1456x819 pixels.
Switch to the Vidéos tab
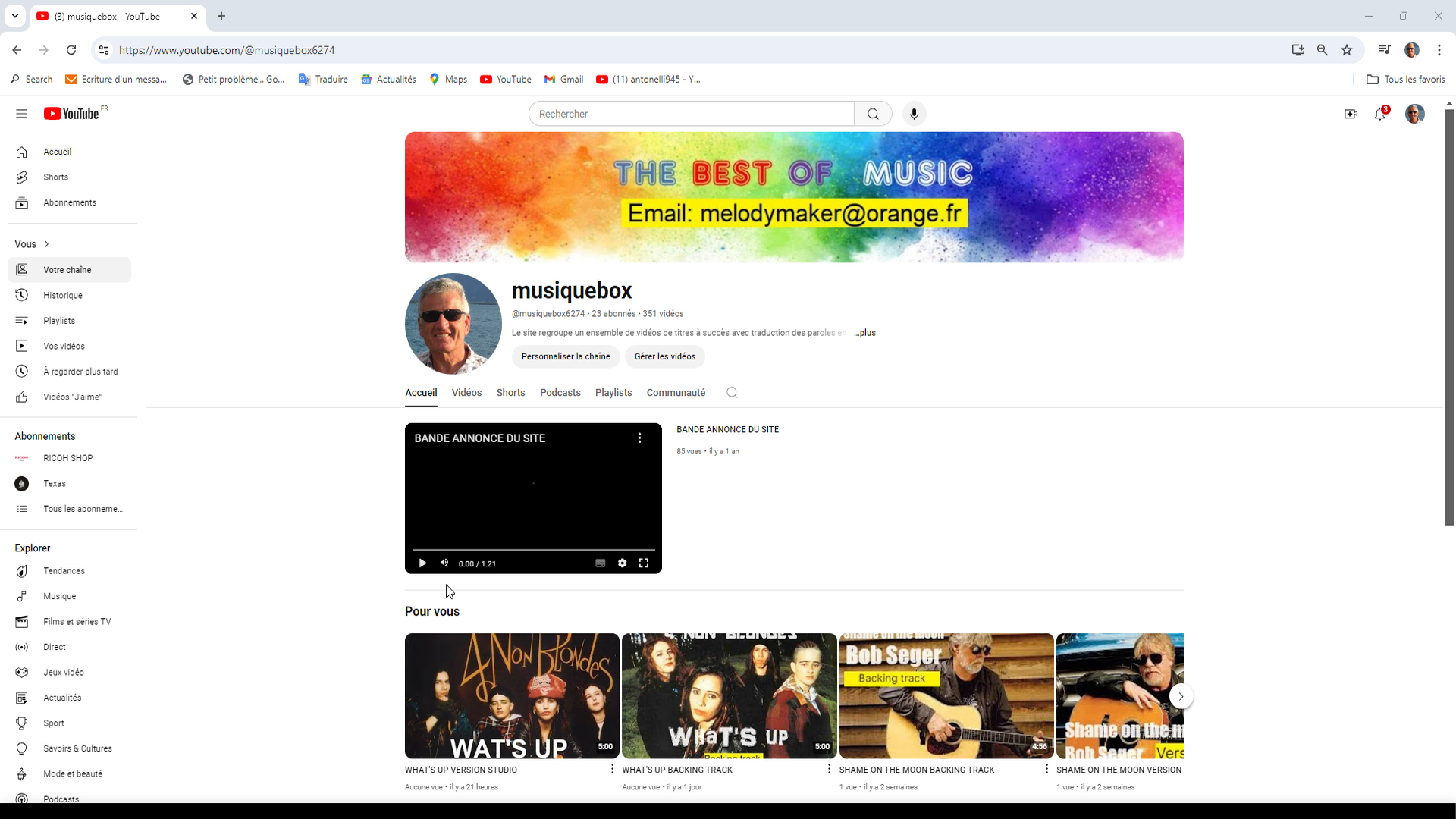coord(466,393)
